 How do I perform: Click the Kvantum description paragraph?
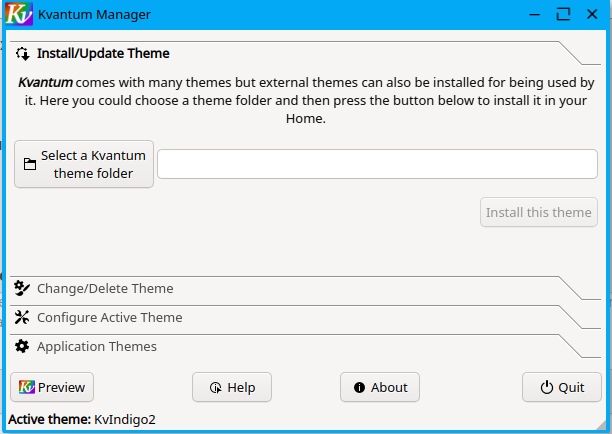tap(306, 100)
